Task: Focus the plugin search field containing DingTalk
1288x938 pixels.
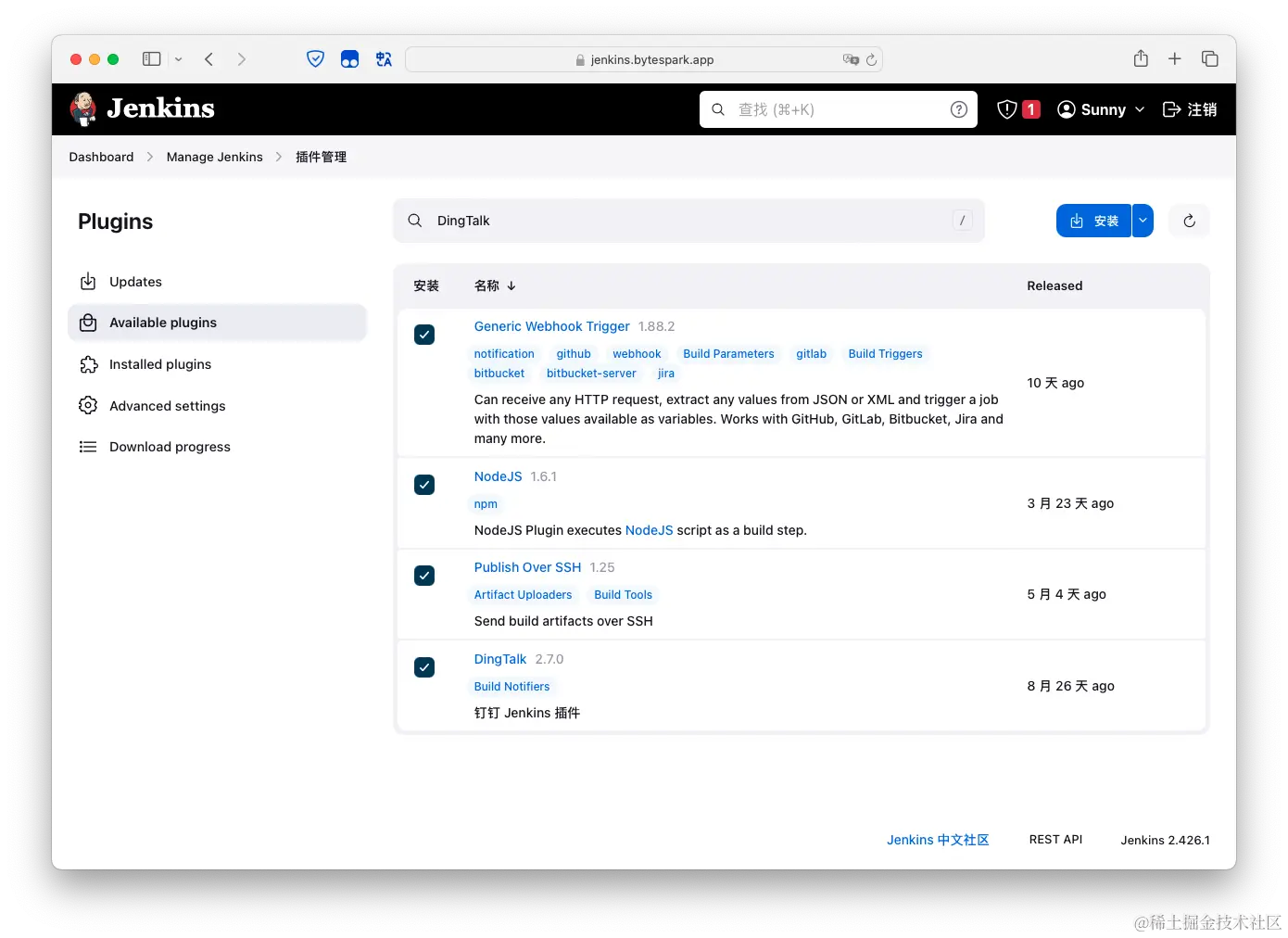Action: (688, 221)
